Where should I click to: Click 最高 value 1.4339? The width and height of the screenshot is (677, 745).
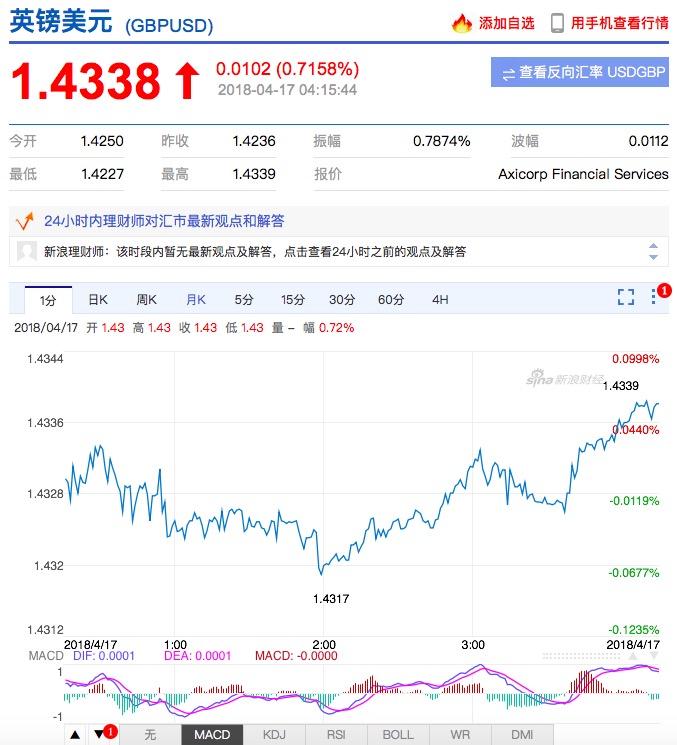click(254, 174)
